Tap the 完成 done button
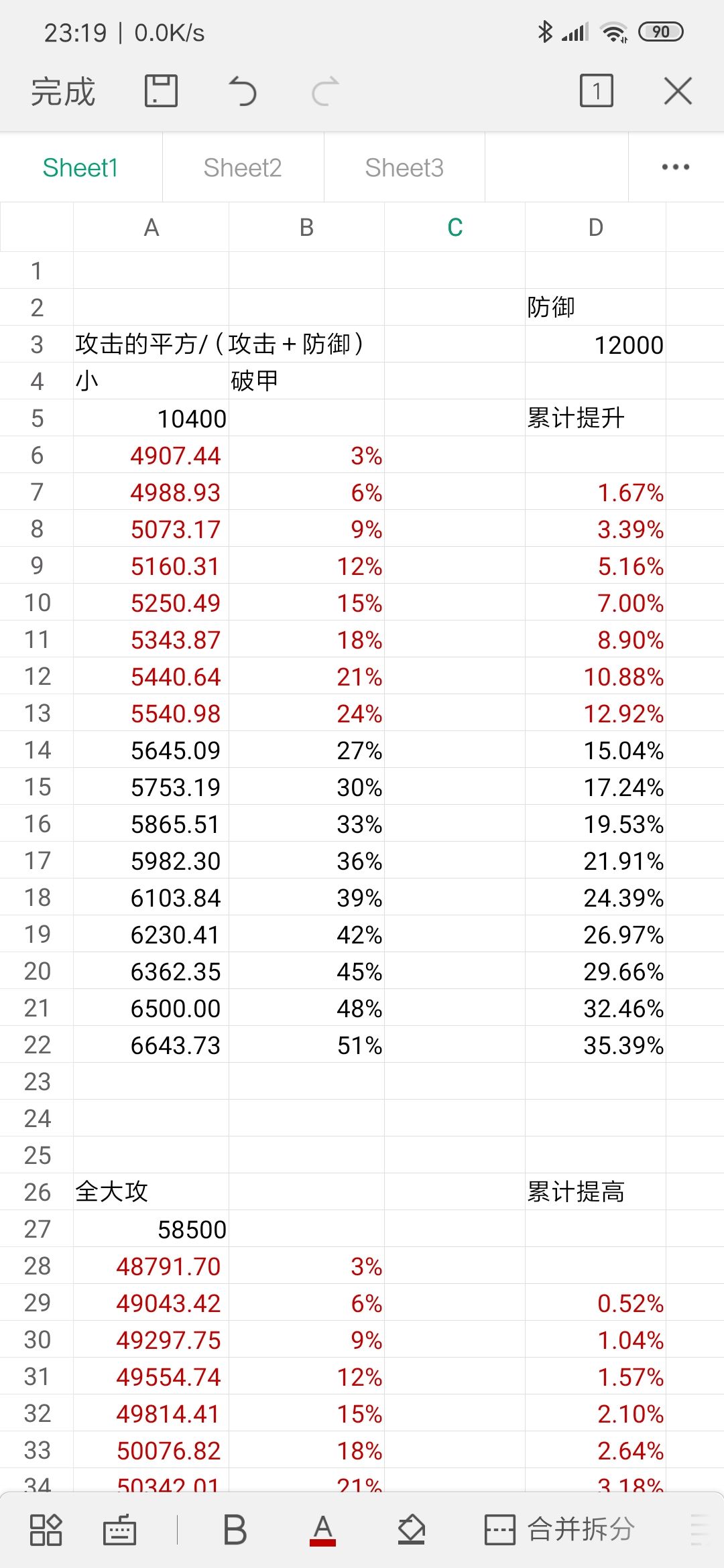 63,91
